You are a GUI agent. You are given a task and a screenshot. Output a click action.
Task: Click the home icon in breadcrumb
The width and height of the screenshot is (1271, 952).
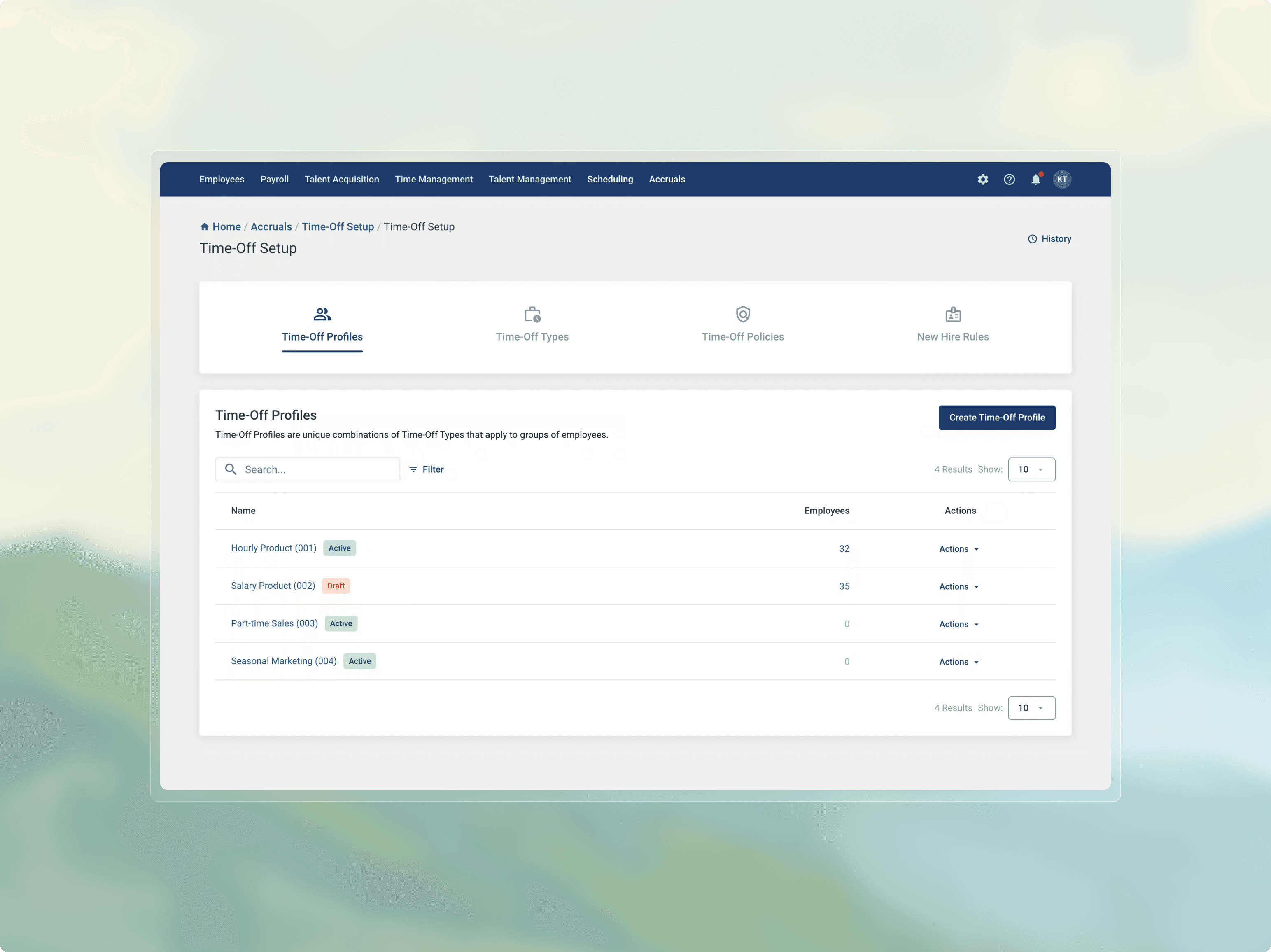(204, 226)
